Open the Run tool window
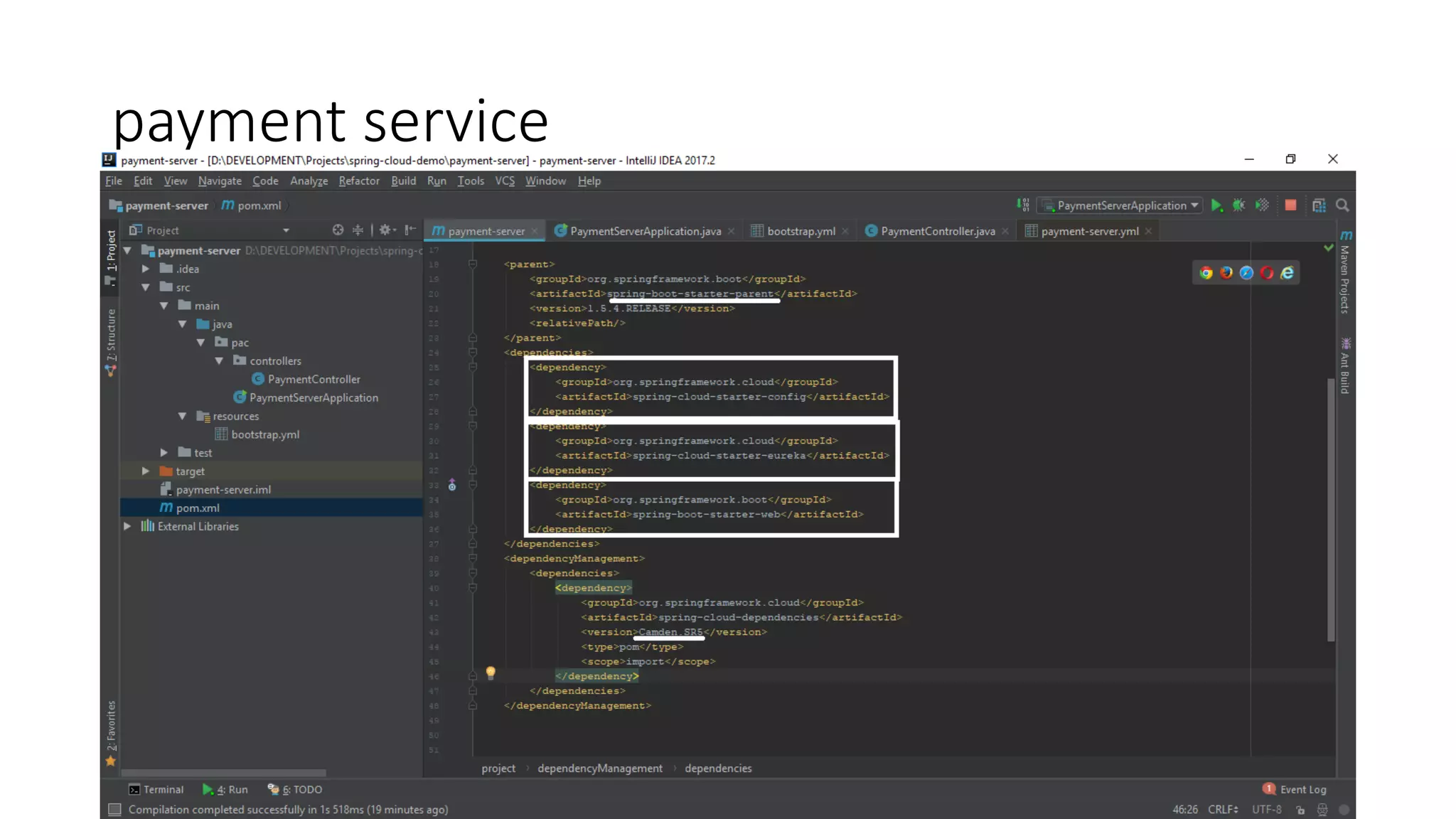Image resolution: width=1456 pixels, height=819 pixels. click(225, 790)
